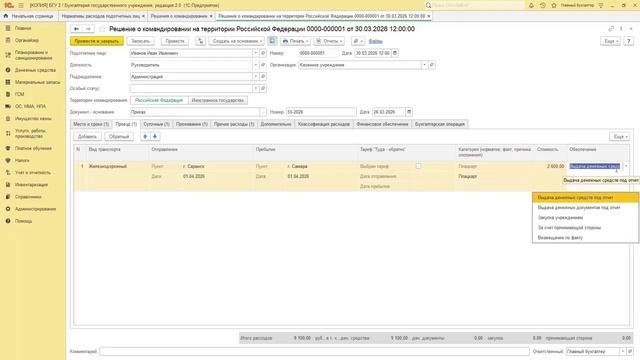Select "За счет принимающей стороны" option
This screenshot has width=640, height=360.
coord(585,228)
